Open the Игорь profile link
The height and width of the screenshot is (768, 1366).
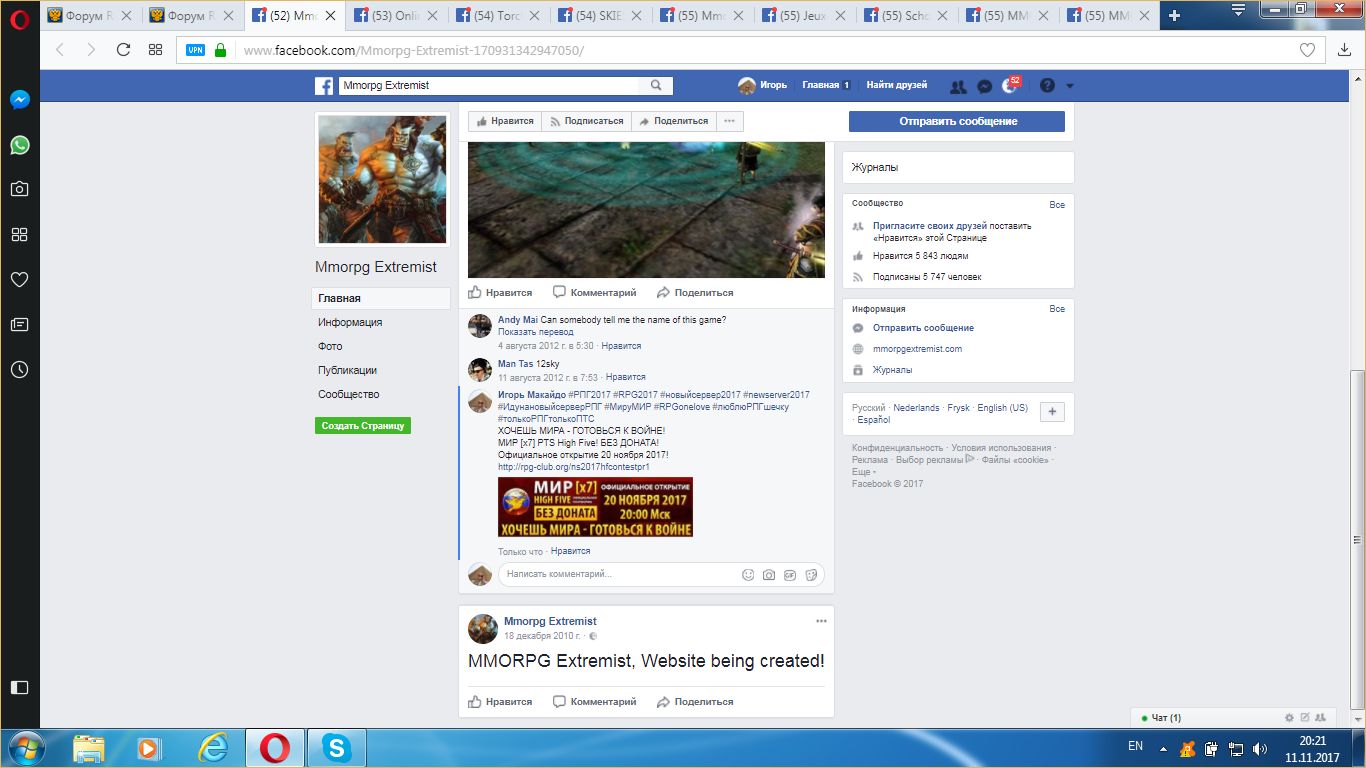[763, 86]
